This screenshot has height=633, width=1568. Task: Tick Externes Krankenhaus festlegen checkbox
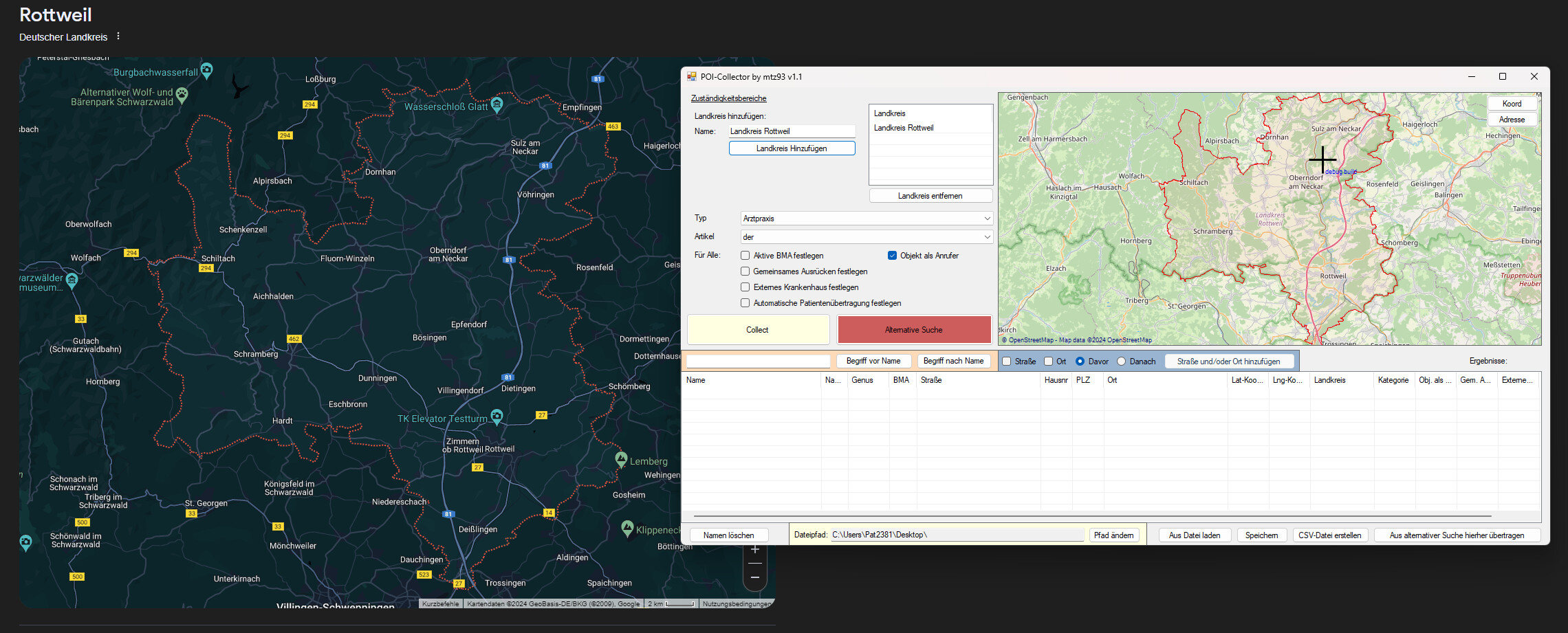tap(745, 287)
